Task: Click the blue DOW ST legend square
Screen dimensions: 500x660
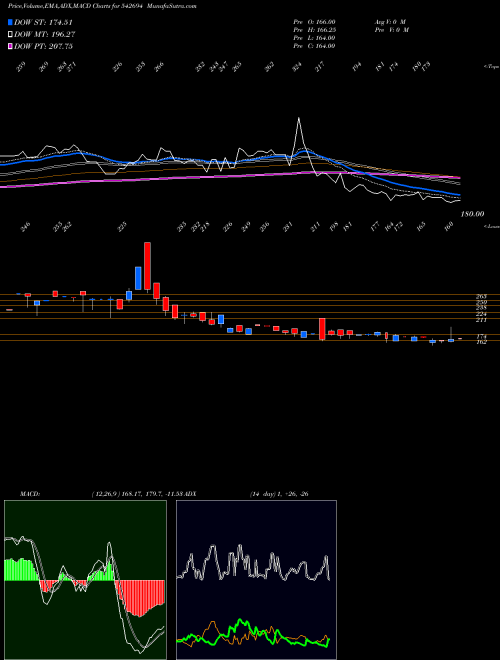Action: pyautogui.click(x=10, y=22)
